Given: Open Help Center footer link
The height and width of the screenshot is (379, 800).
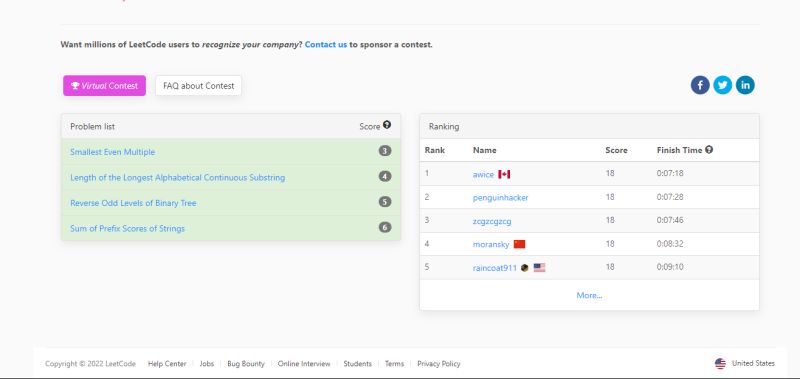Looking at the screenshot, I should [x=167, y=364].
